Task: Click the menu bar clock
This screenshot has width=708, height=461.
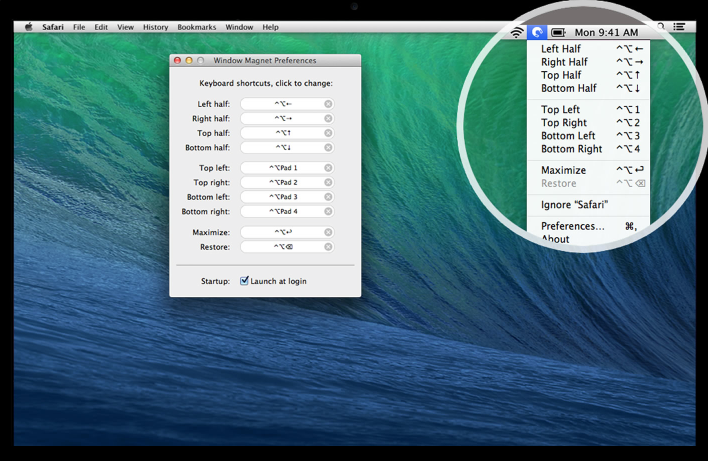Action: click(x=606, y=33)
